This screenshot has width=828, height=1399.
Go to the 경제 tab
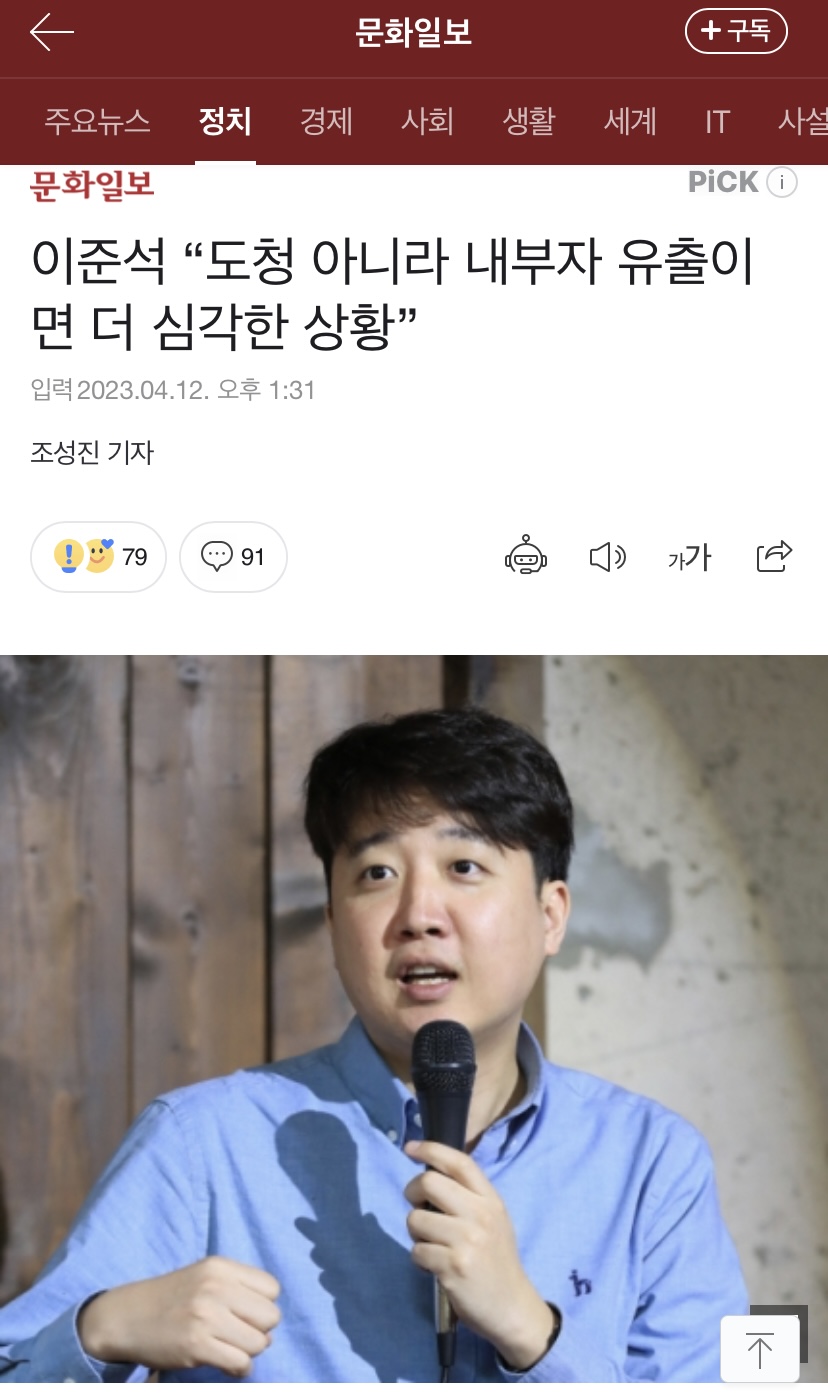pyautogui.click(x=327, y=122)
